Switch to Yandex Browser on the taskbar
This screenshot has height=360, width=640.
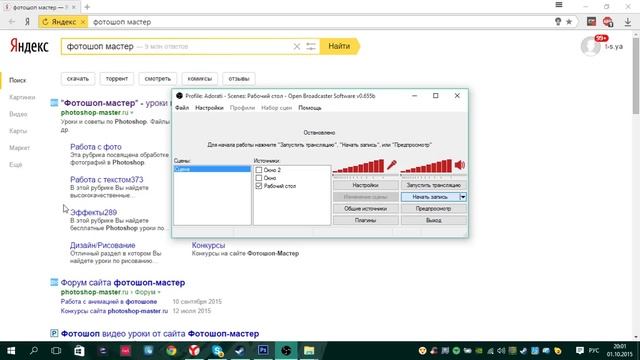pyautogui.click(x=194, y=351)
